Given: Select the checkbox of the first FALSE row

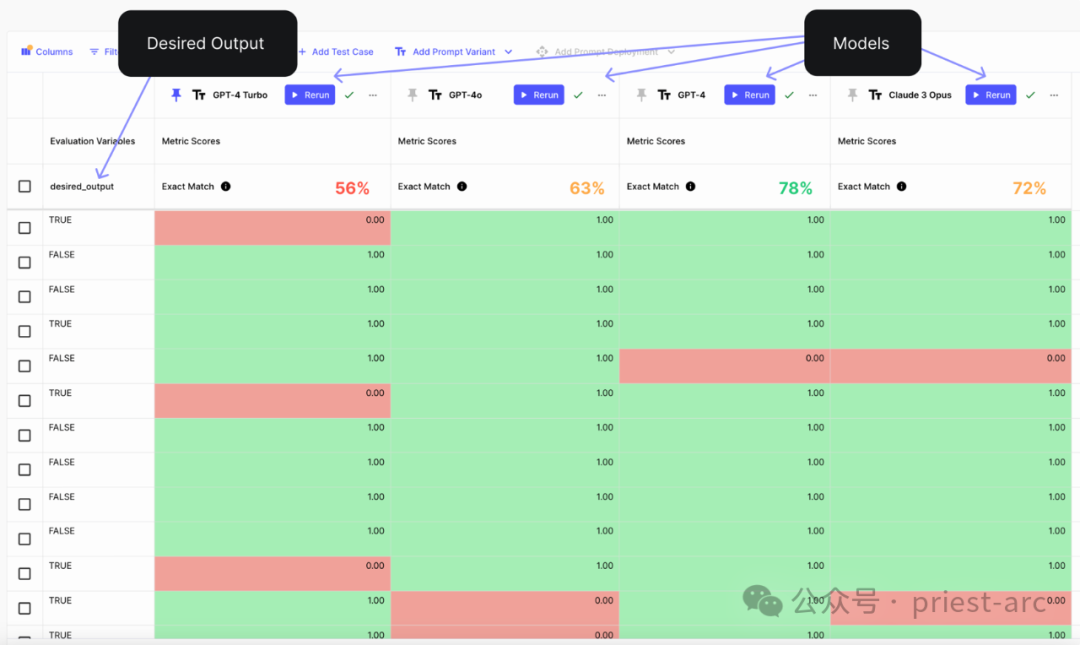Looking at the screenshot, I should point(25,263).
